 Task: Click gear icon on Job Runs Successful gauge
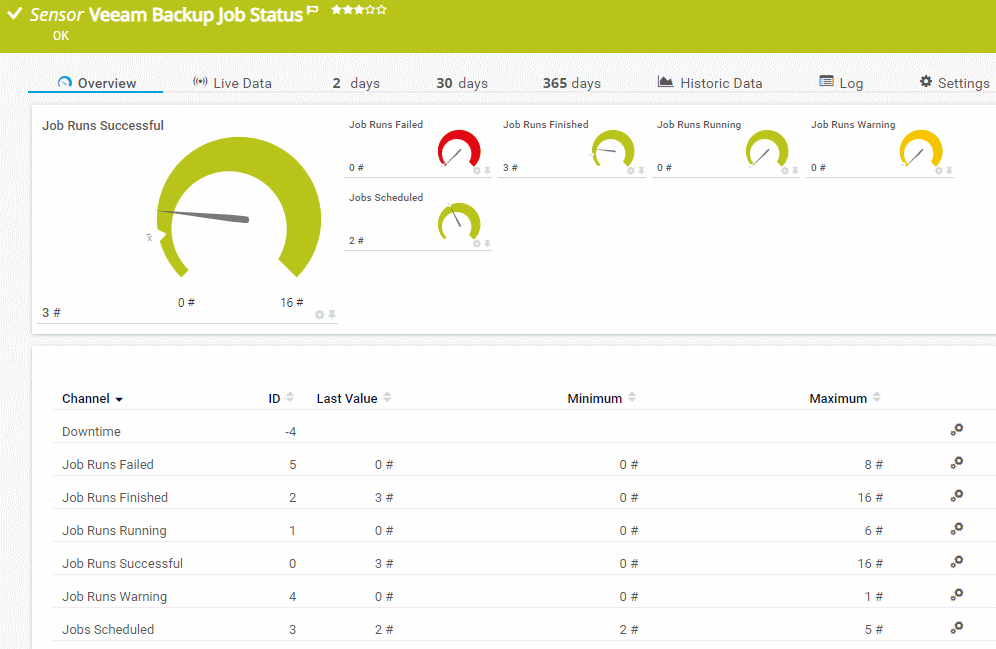(x=320, y=314)
